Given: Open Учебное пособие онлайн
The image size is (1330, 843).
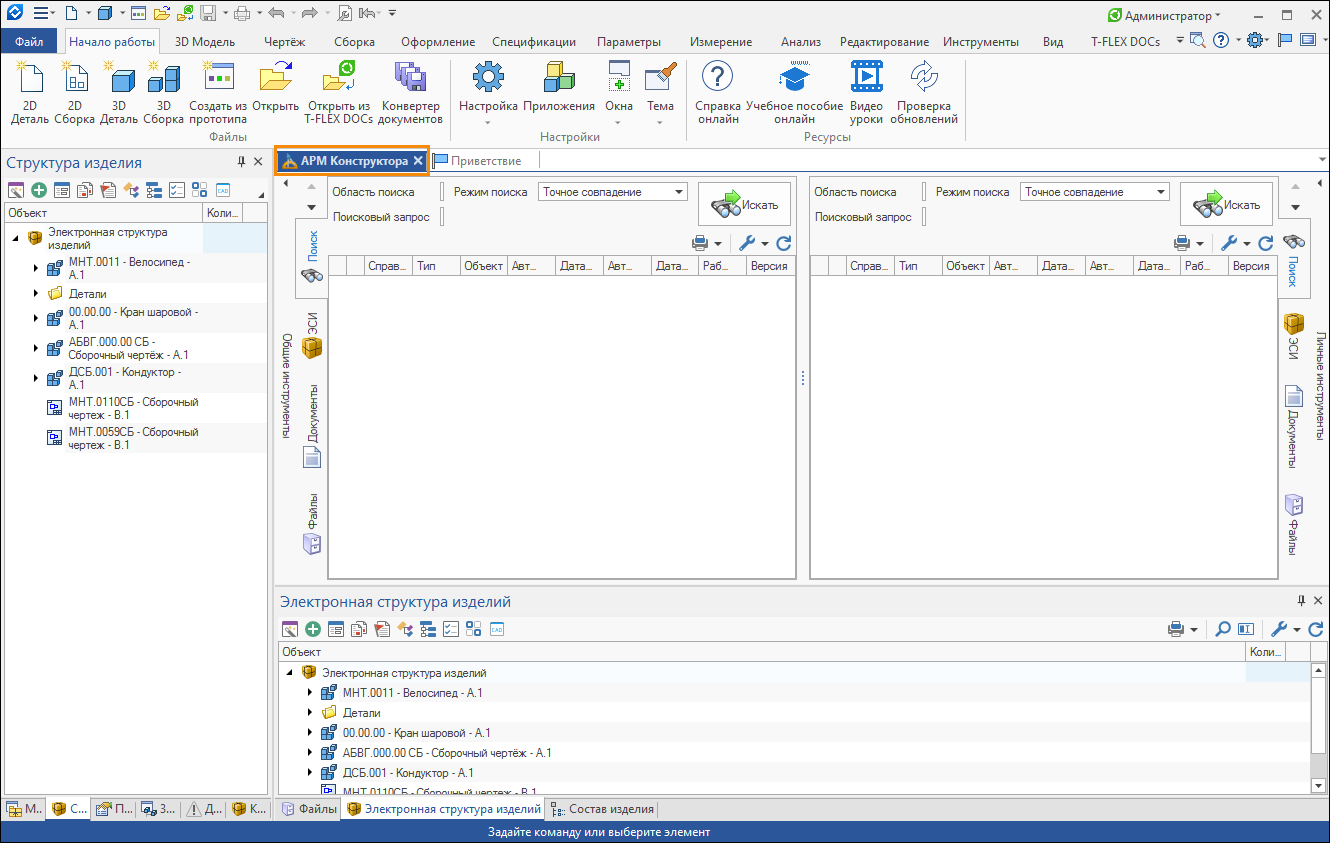Looking at the screenshot, I should click(x=794, y=92).
